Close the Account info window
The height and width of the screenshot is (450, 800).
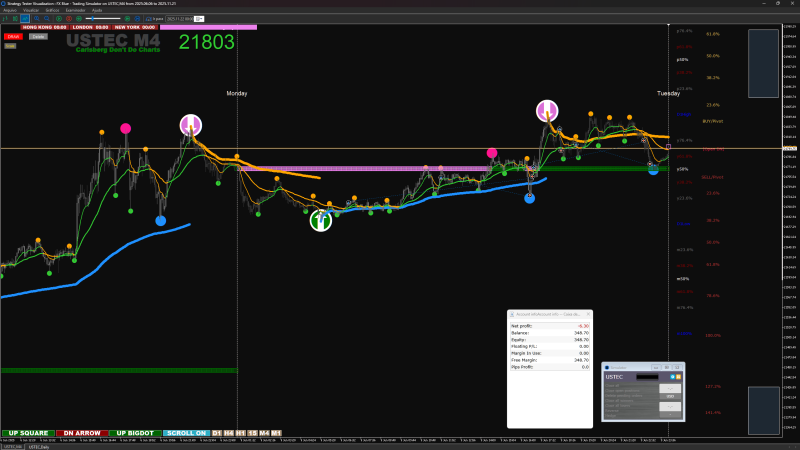point(588,314)
